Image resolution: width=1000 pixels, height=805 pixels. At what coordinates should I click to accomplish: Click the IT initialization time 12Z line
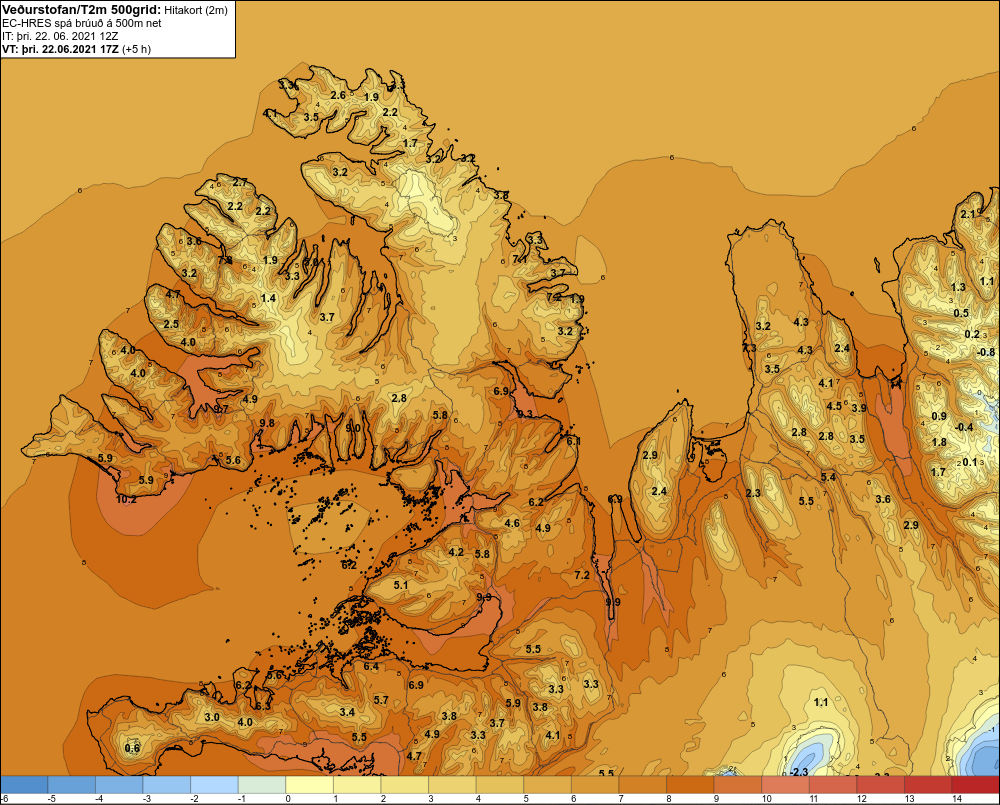coord(60,36)
